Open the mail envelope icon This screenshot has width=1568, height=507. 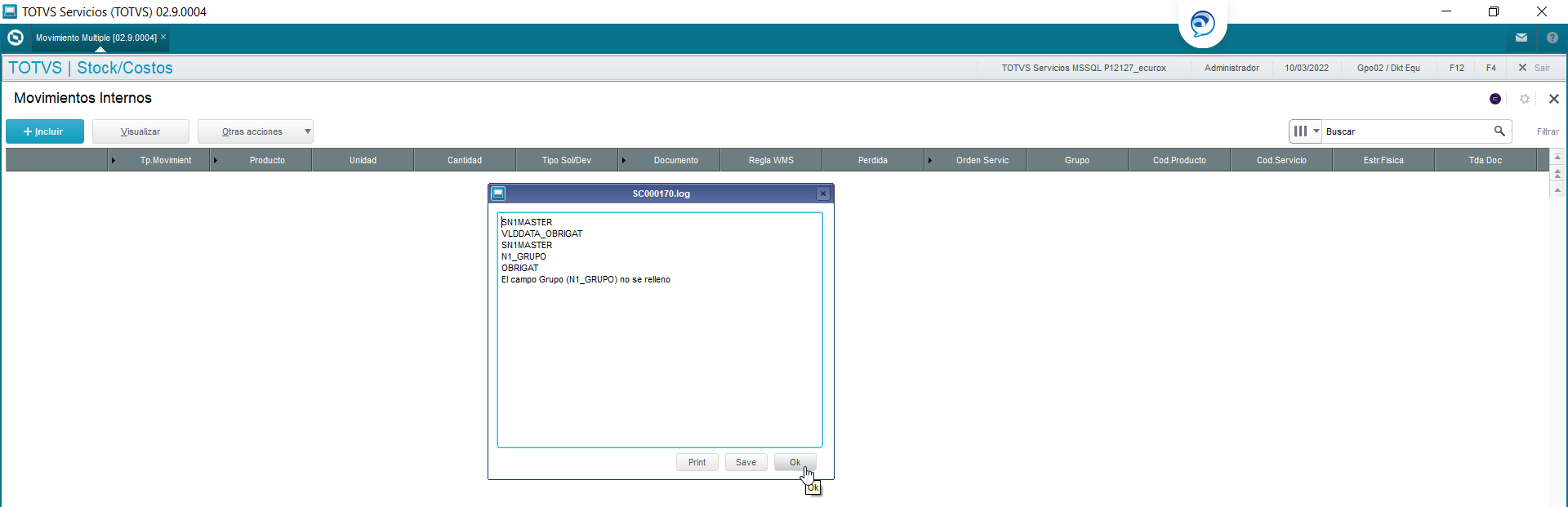1521,38
